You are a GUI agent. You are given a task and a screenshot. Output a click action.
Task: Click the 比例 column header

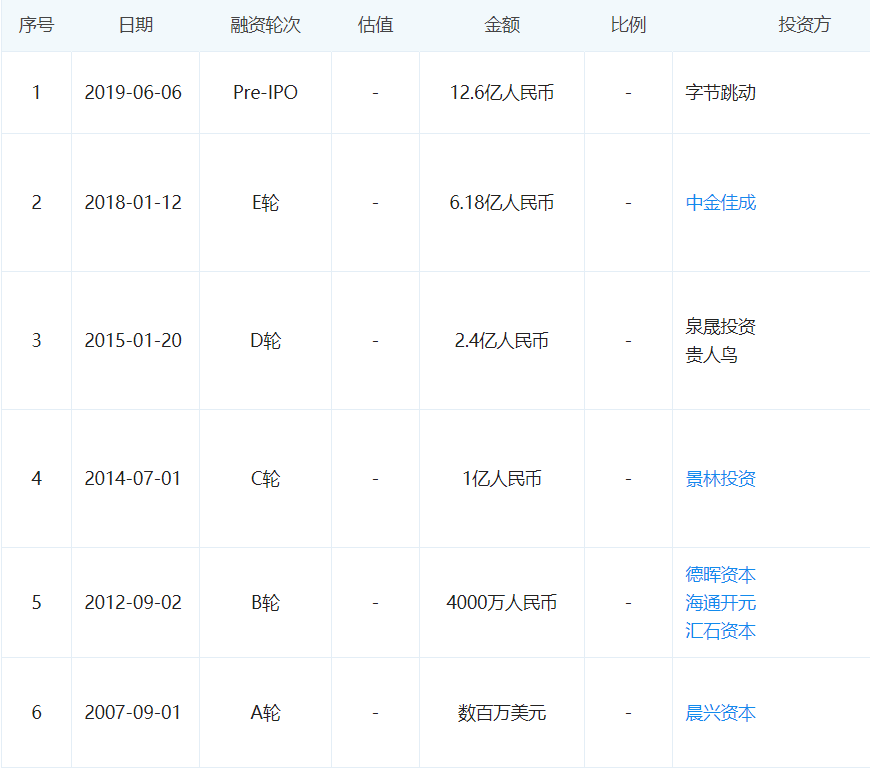[x=628, y=25]
